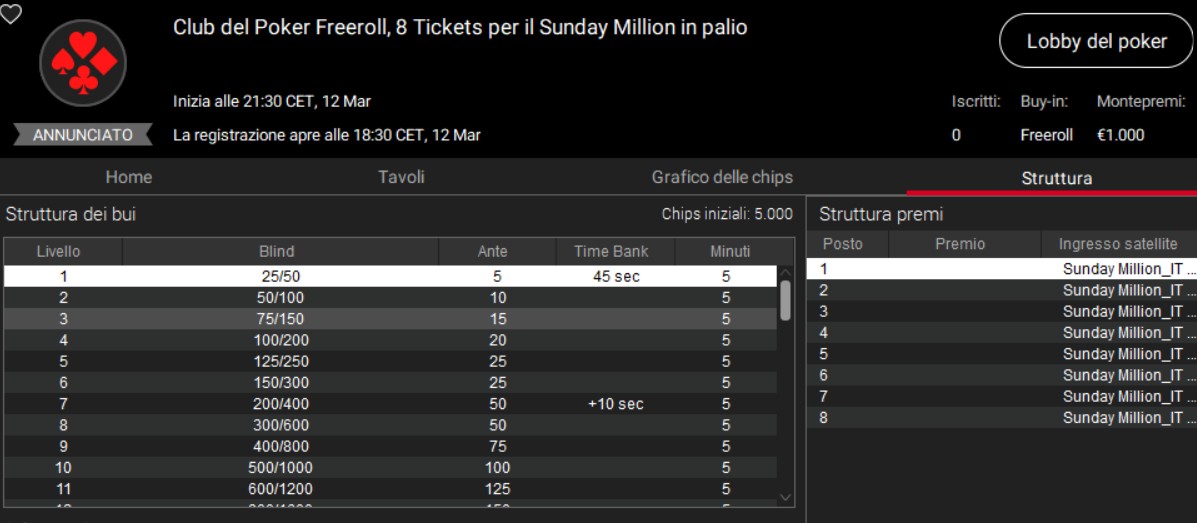Open the Lobby del poker button
This screenshot has height=523, width=1197.
tap(1096, 41)
